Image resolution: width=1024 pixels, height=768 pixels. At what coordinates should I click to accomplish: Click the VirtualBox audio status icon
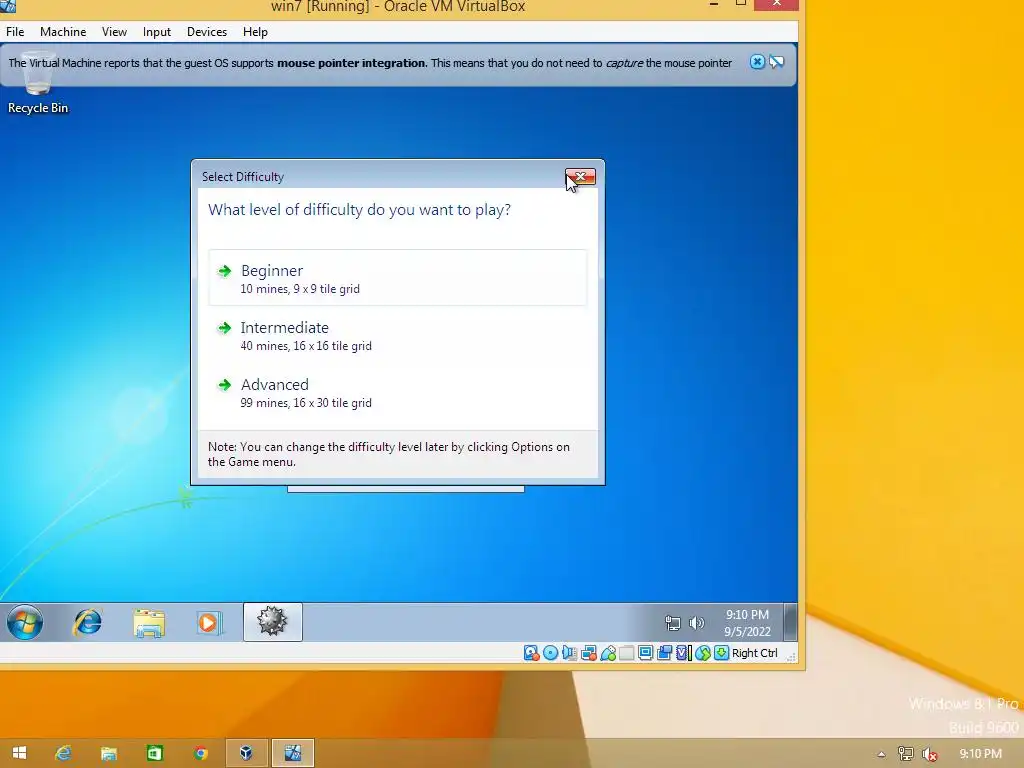point(569,653)
